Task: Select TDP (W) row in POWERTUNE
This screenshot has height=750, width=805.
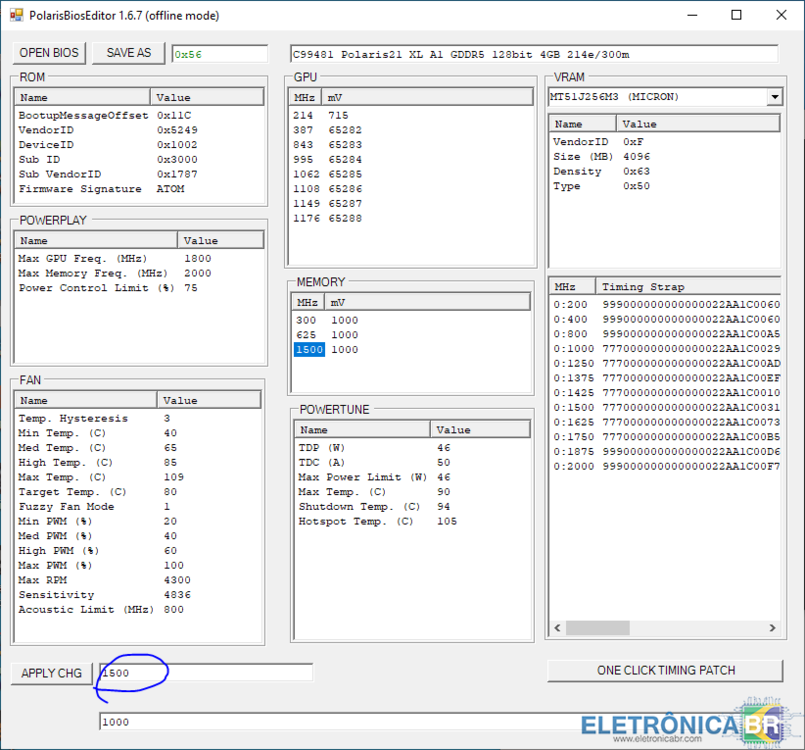Action: [x=323, y=448]
